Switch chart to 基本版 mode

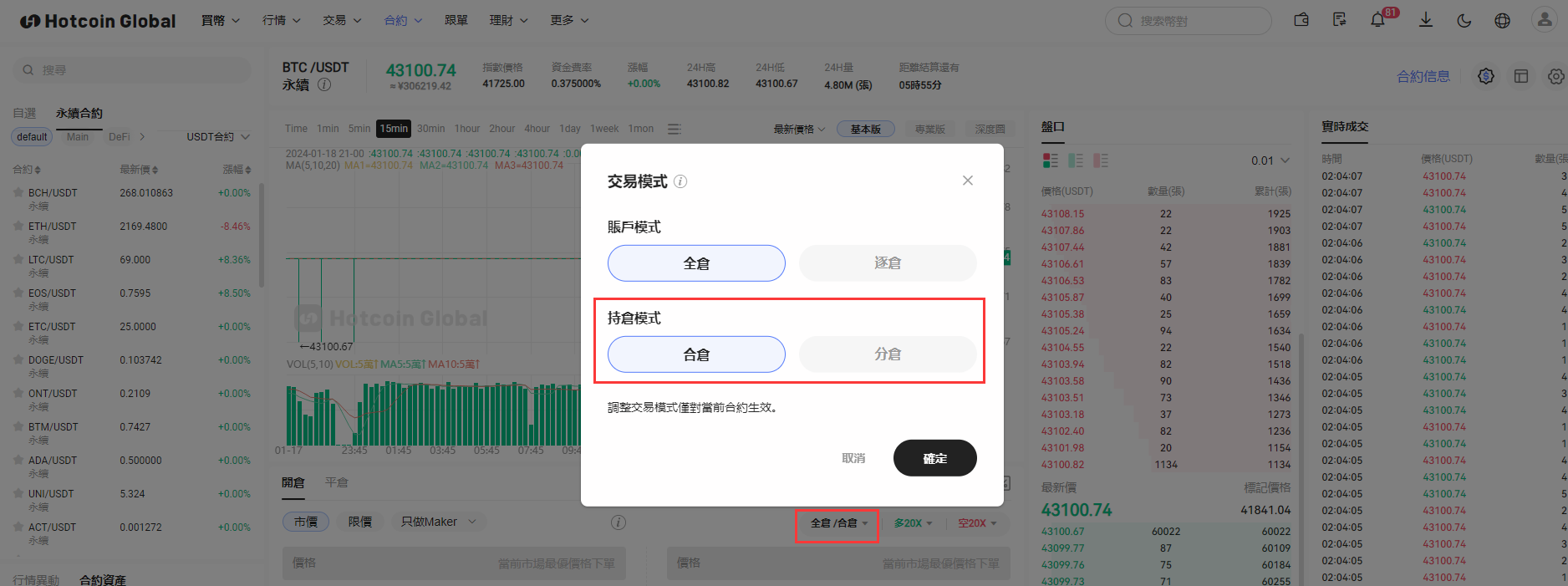click(x=866, y=129)
